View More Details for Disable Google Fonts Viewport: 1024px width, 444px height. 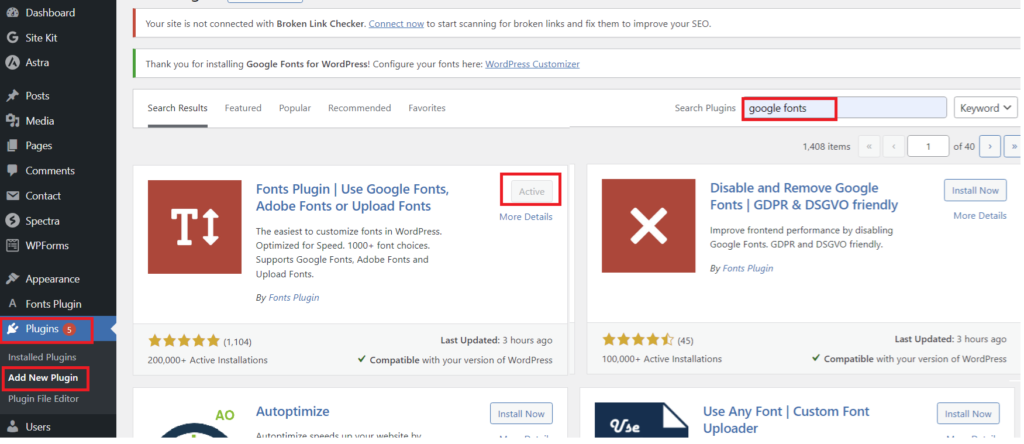tap(980, 215)
